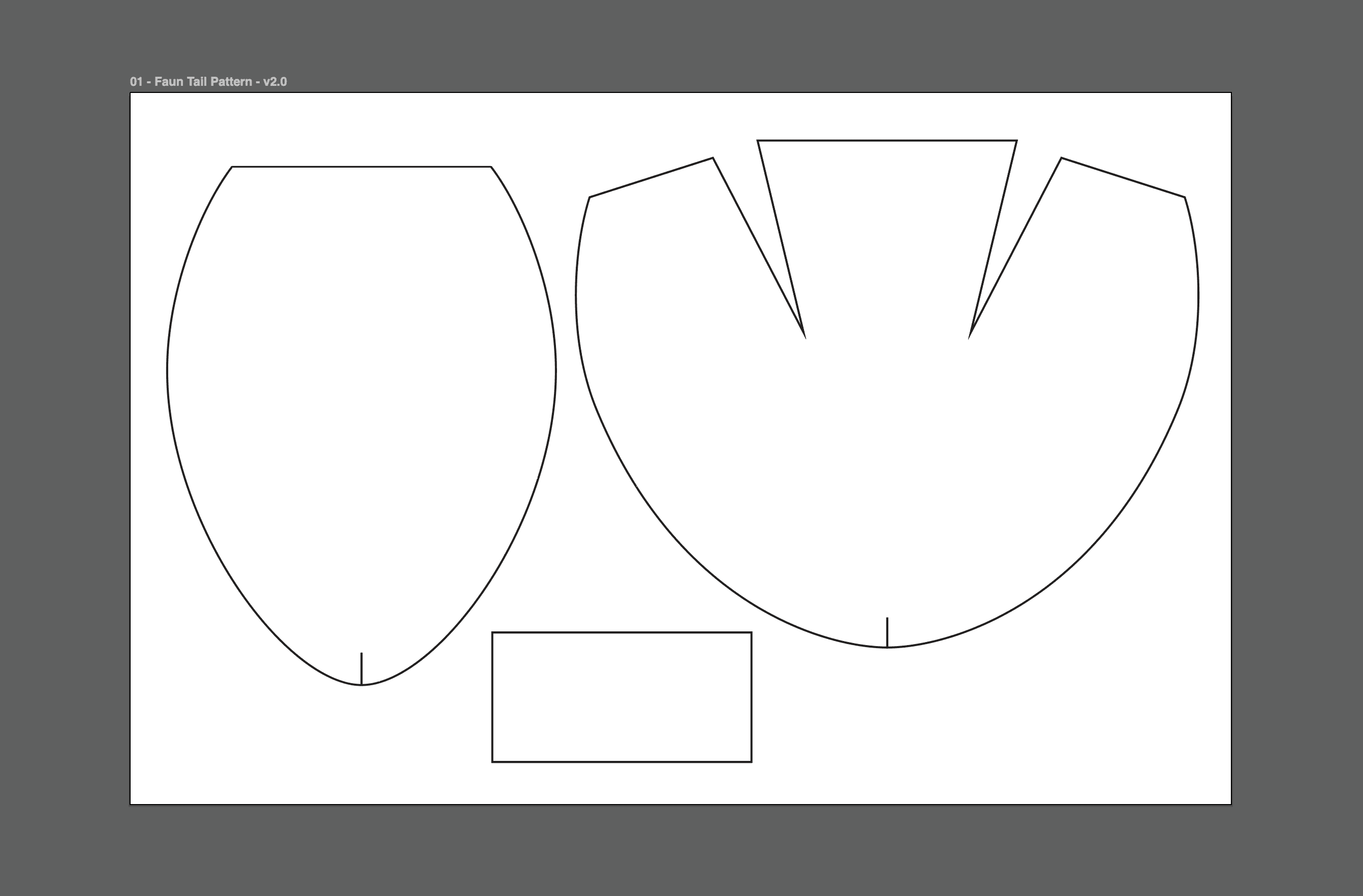Select the left peak corner of the wide shape
This screenshot has height=896, width=1363.
[x=713, y=158]
